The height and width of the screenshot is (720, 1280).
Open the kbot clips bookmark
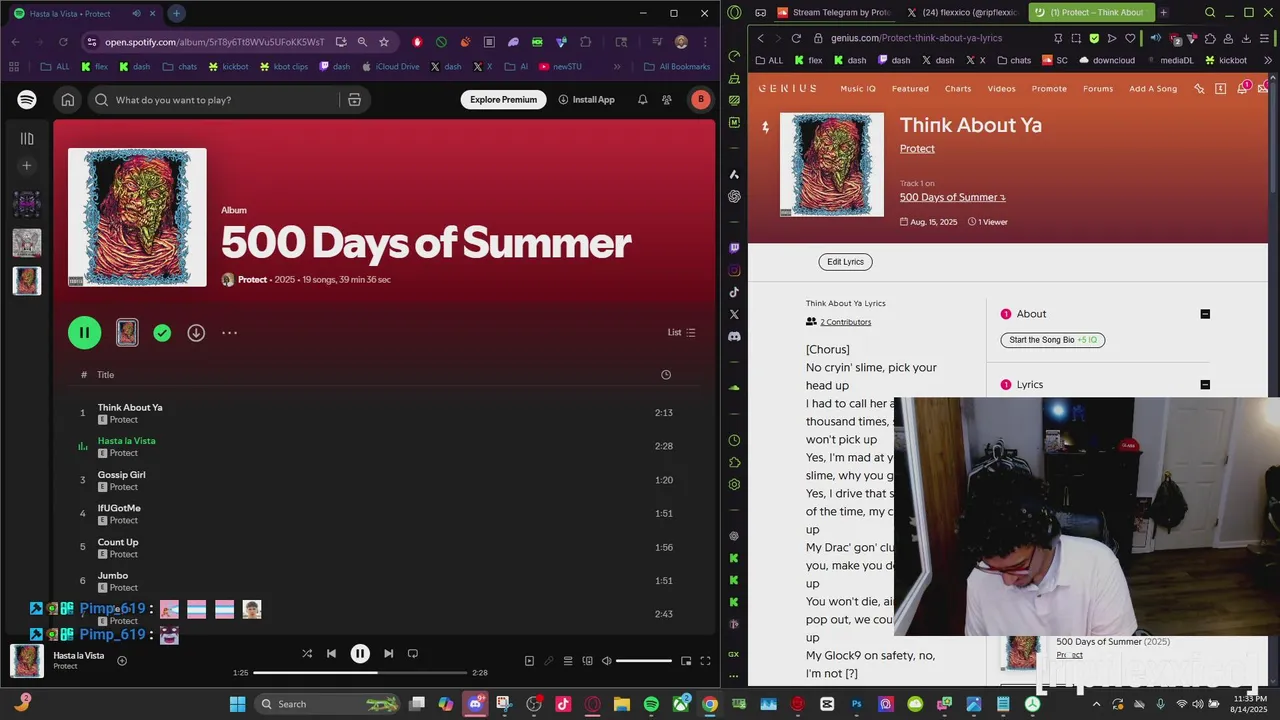(285, 67)
